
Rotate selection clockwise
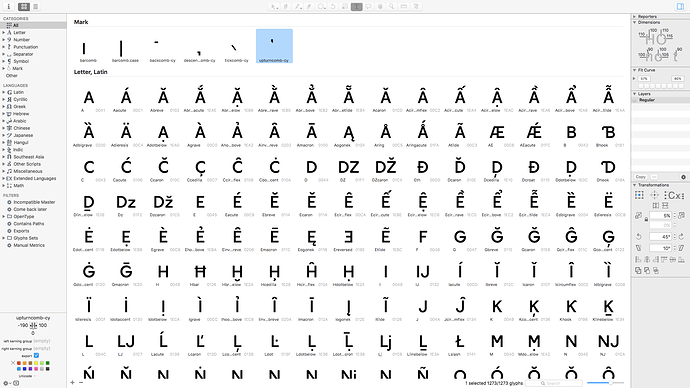(x=682, y=236)
